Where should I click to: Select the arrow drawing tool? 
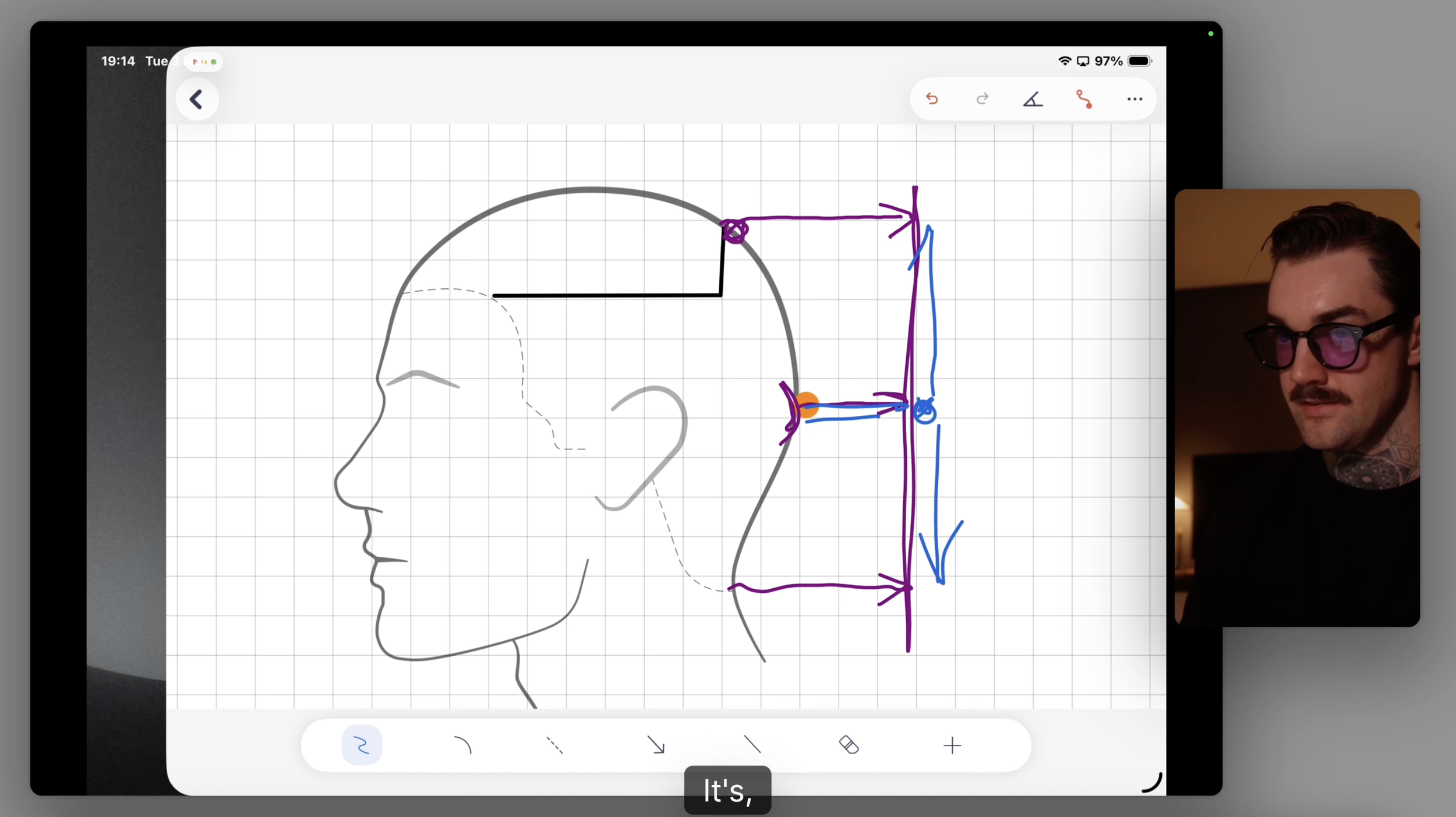[656, 745]
